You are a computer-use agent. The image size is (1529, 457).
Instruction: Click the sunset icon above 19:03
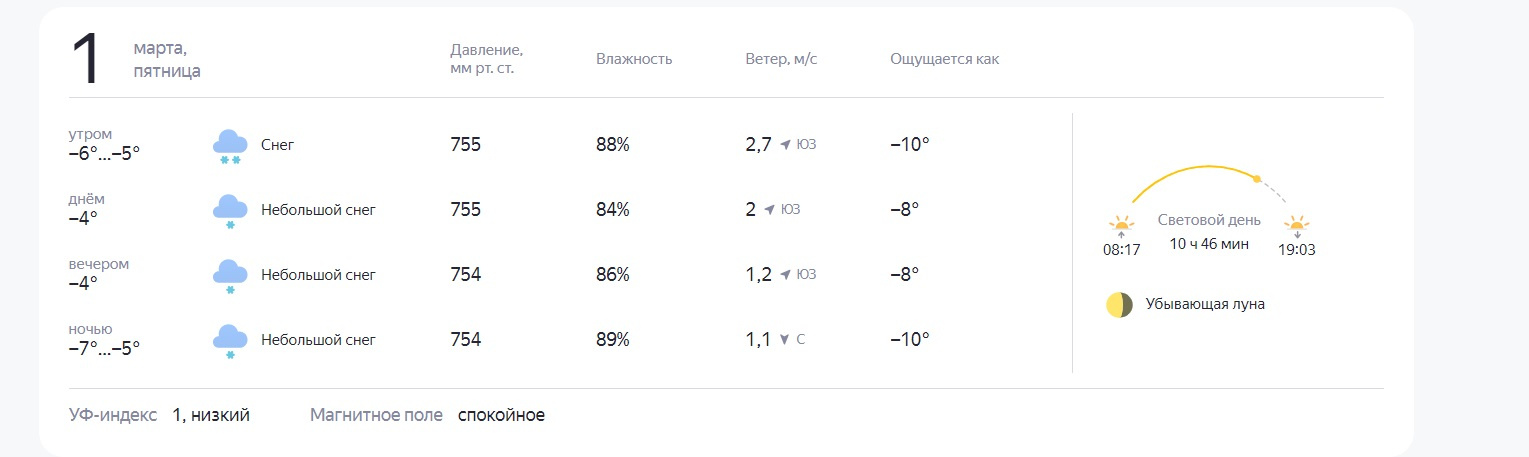[1297, 225]
